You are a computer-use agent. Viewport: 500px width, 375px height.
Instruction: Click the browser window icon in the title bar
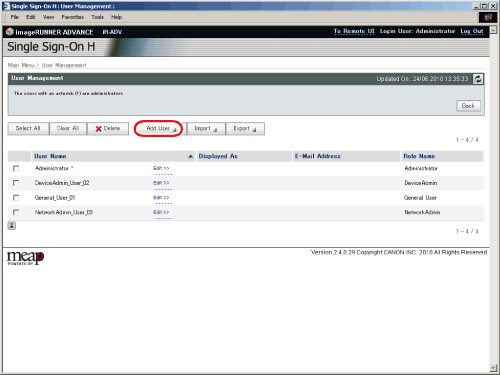[7, 6]
